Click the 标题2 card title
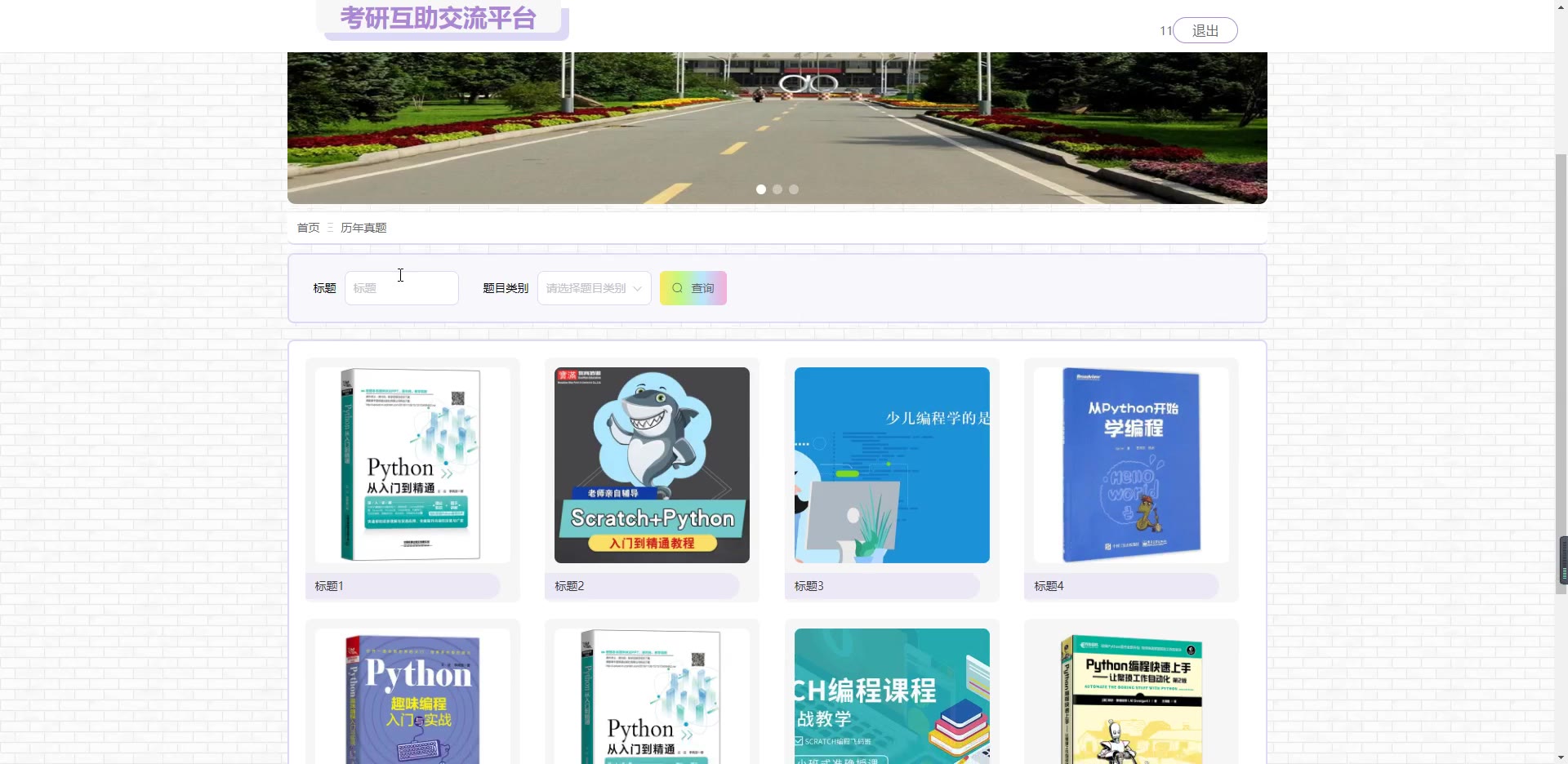The height and width of the screenshot is (764, 1568). click(569, 586)
